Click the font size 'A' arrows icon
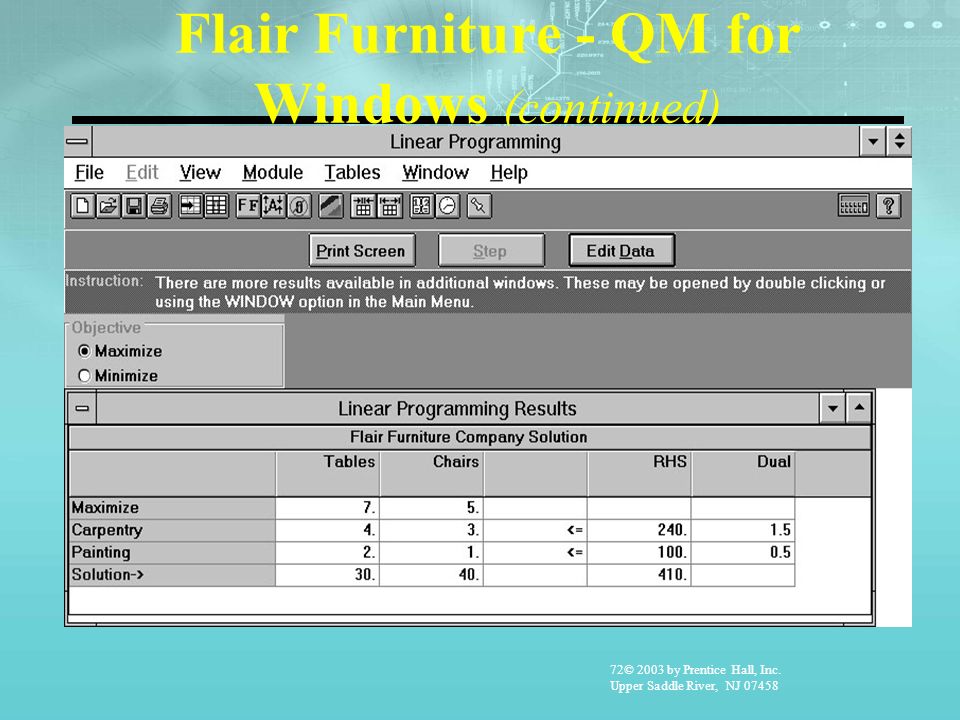This screenshot has height=720, width=960. (x=273, y=206)
